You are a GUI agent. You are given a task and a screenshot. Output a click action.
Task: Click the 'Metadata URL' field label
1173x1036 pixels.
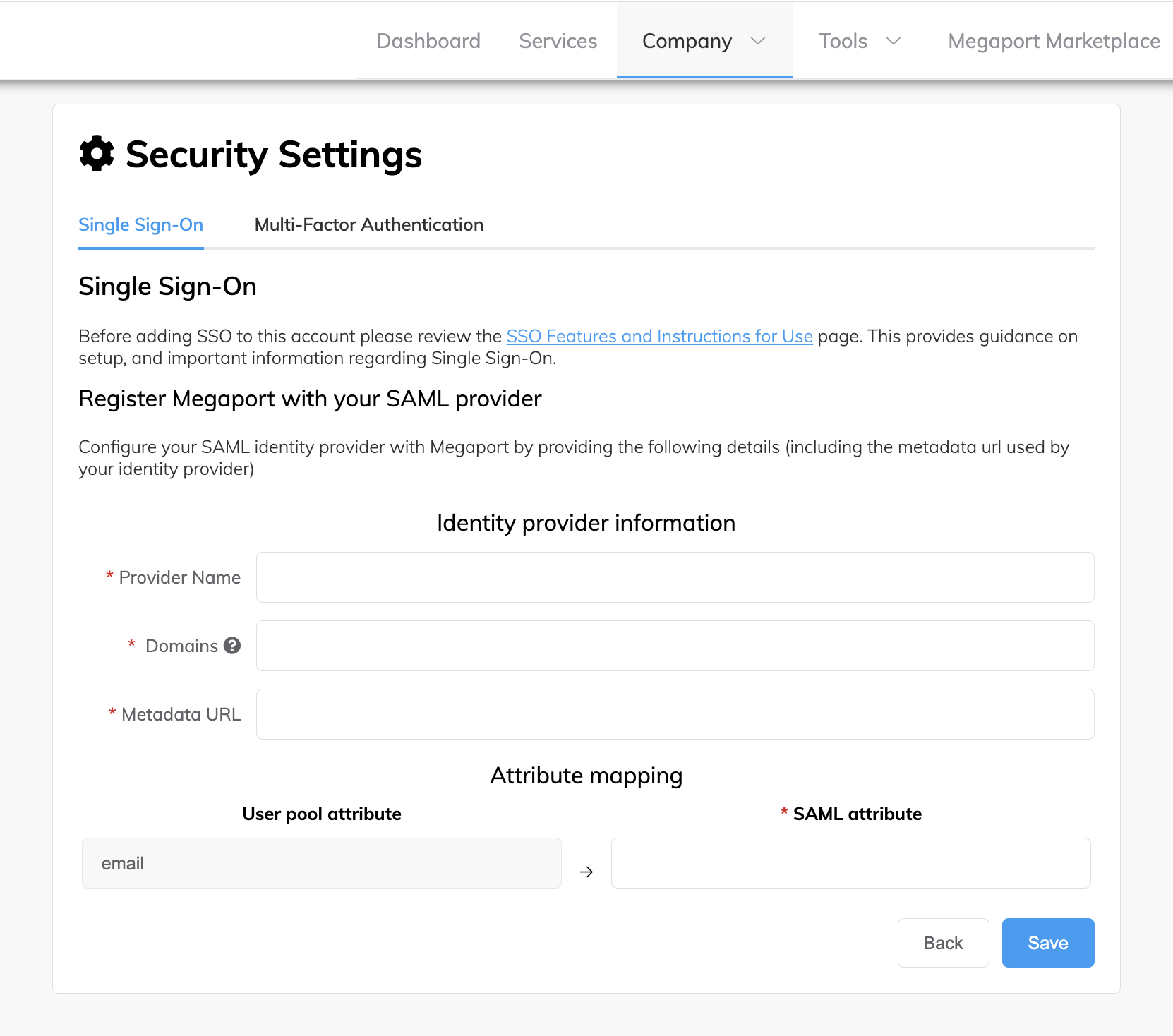click(x=181, y=714)
